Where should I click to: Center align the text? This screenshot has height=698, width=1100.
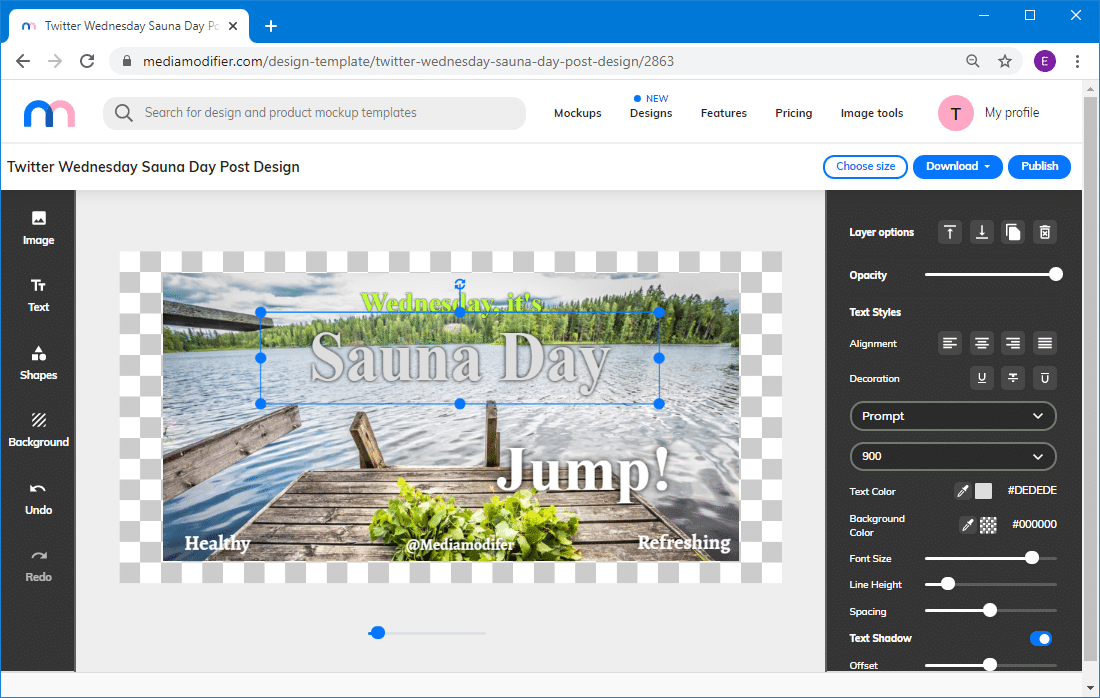point(981,343)
